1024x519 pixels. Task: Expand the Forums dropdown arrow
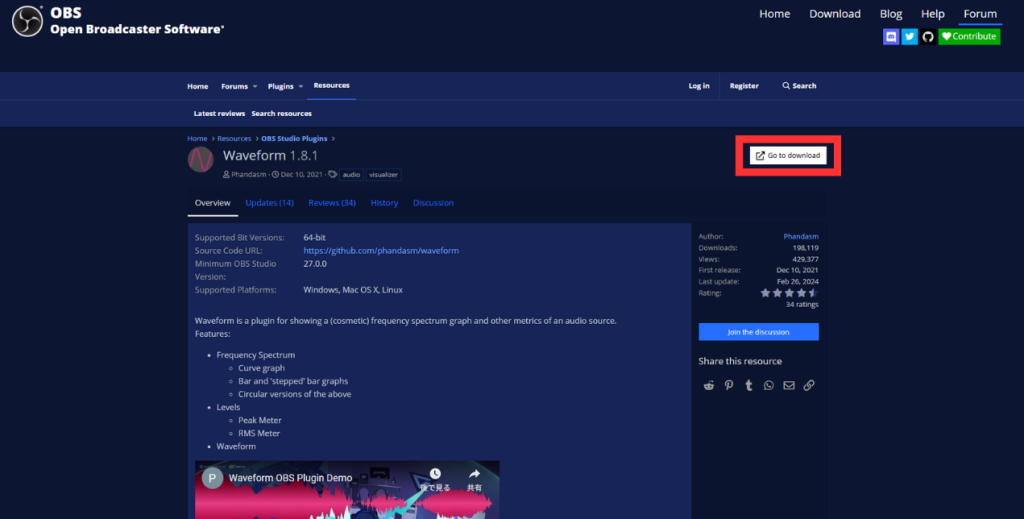click(x=255, y=87)
